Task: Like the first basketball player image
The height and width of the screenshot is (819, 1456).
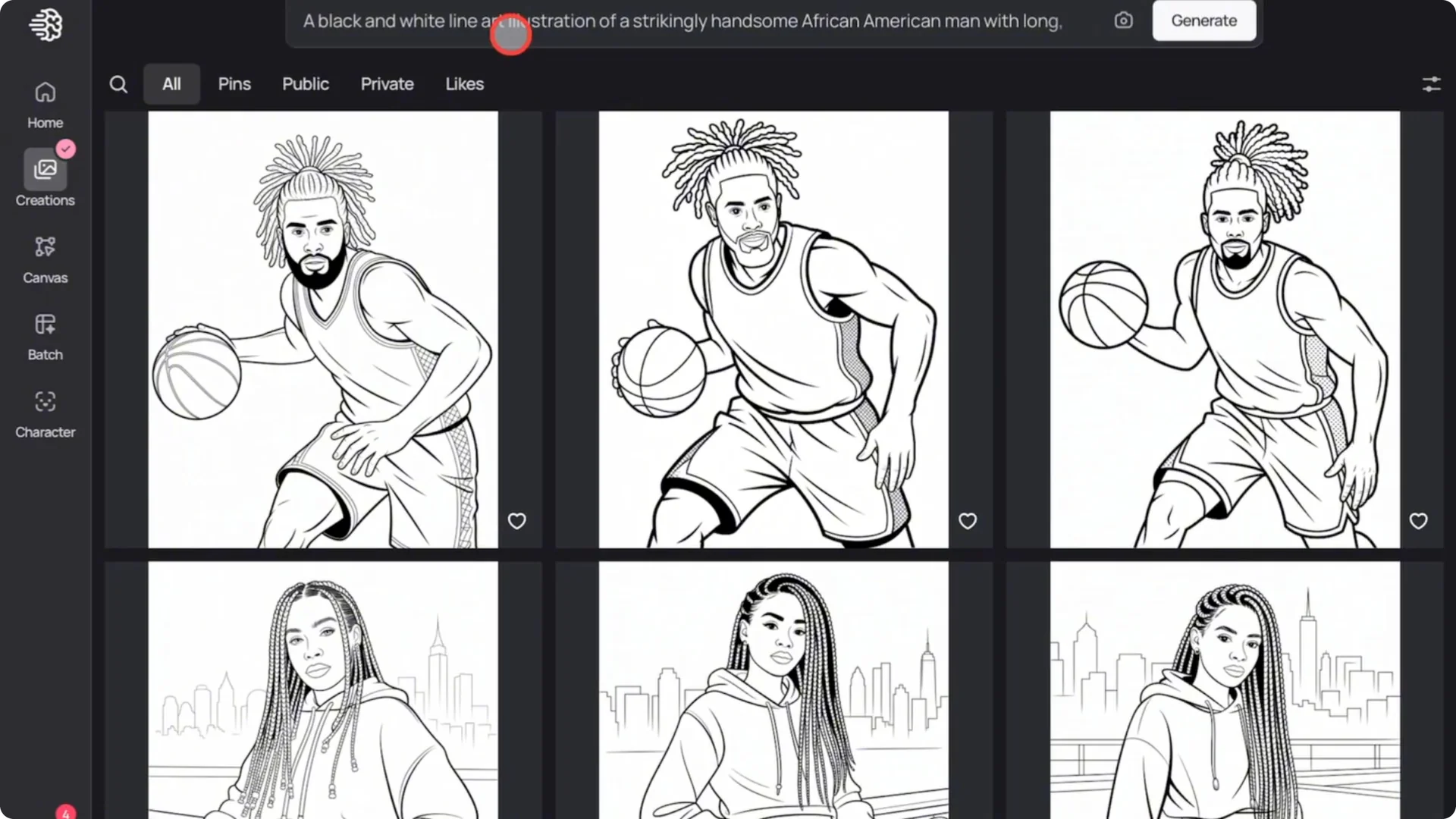Action: click(516, 521)
